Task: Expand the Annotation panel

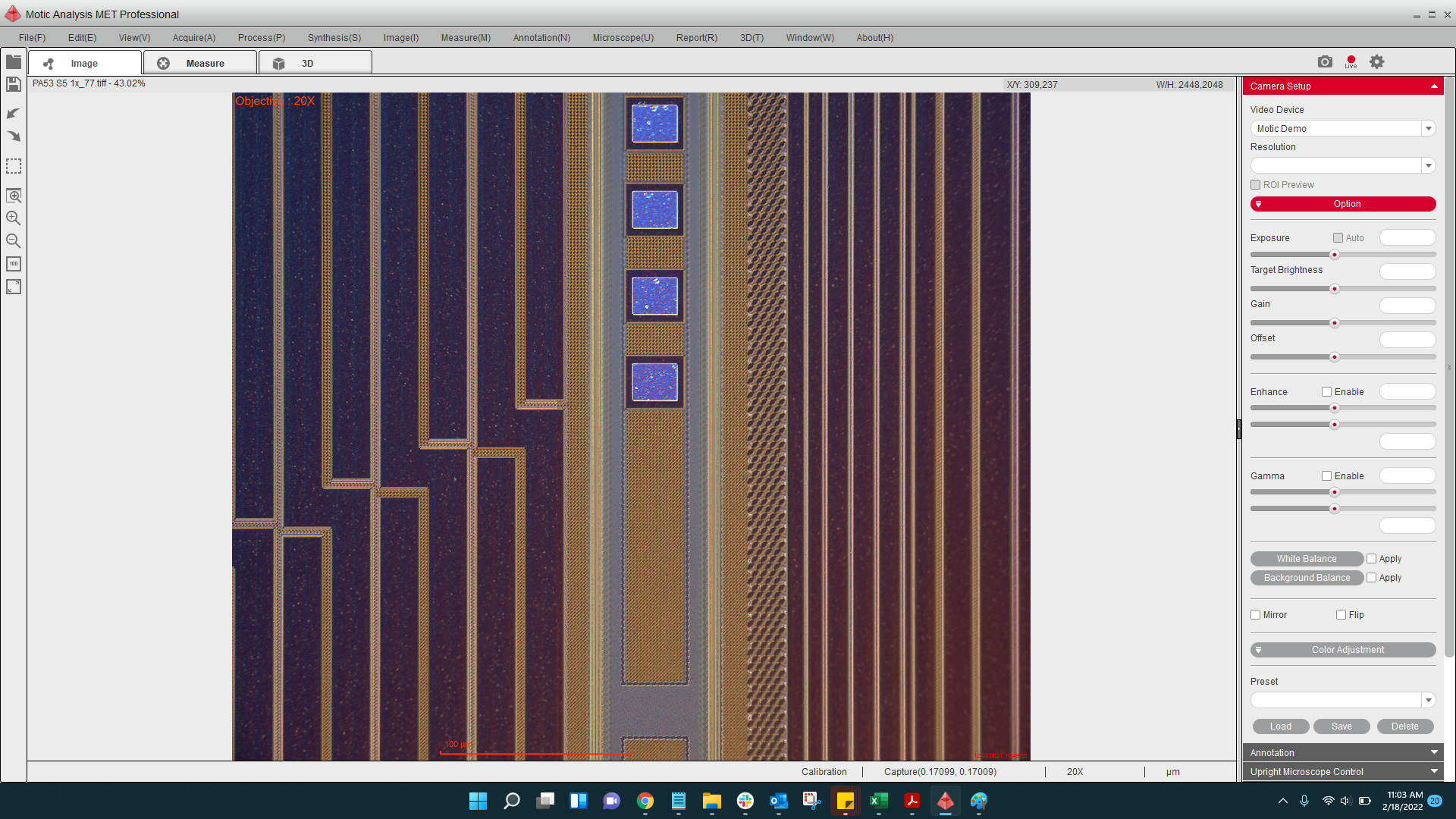Action: point(1343,752)
